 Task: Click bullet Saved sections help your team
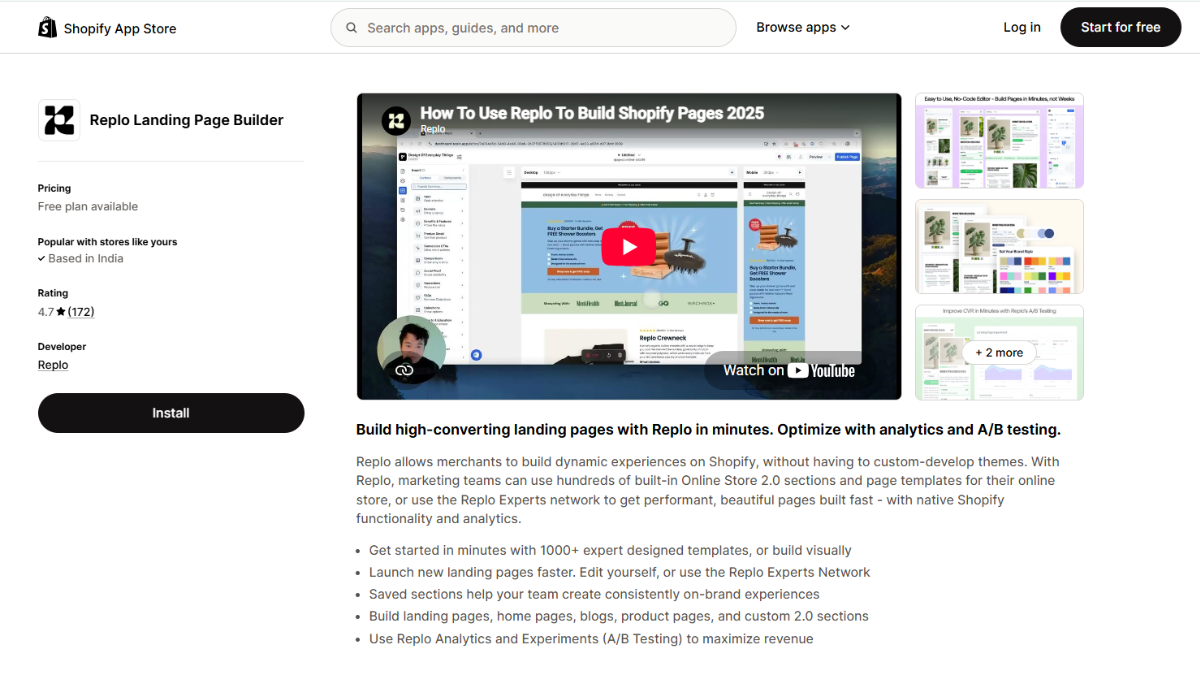click(x=594, y=595)
